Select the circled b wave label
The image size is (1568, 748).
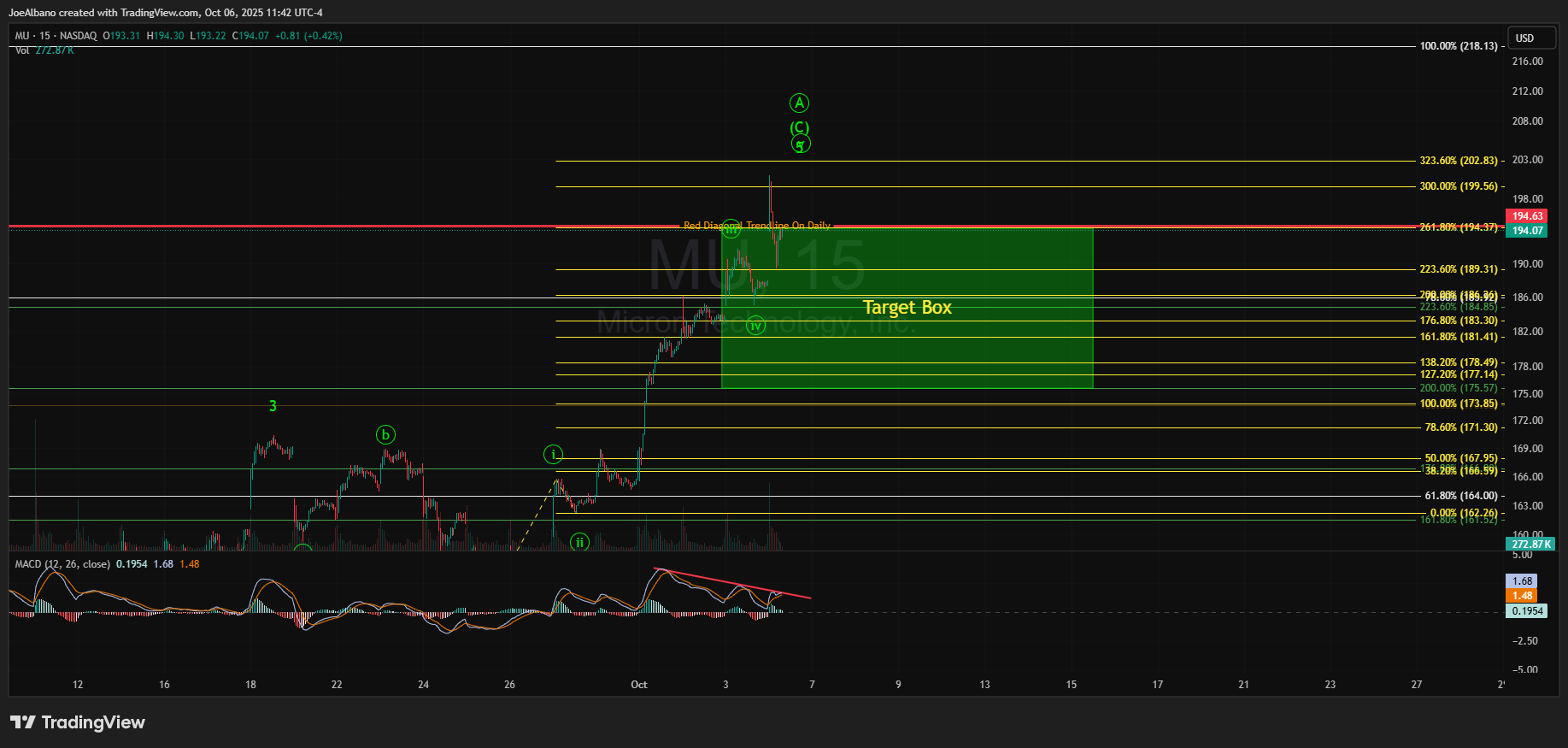tap(385, 435)
